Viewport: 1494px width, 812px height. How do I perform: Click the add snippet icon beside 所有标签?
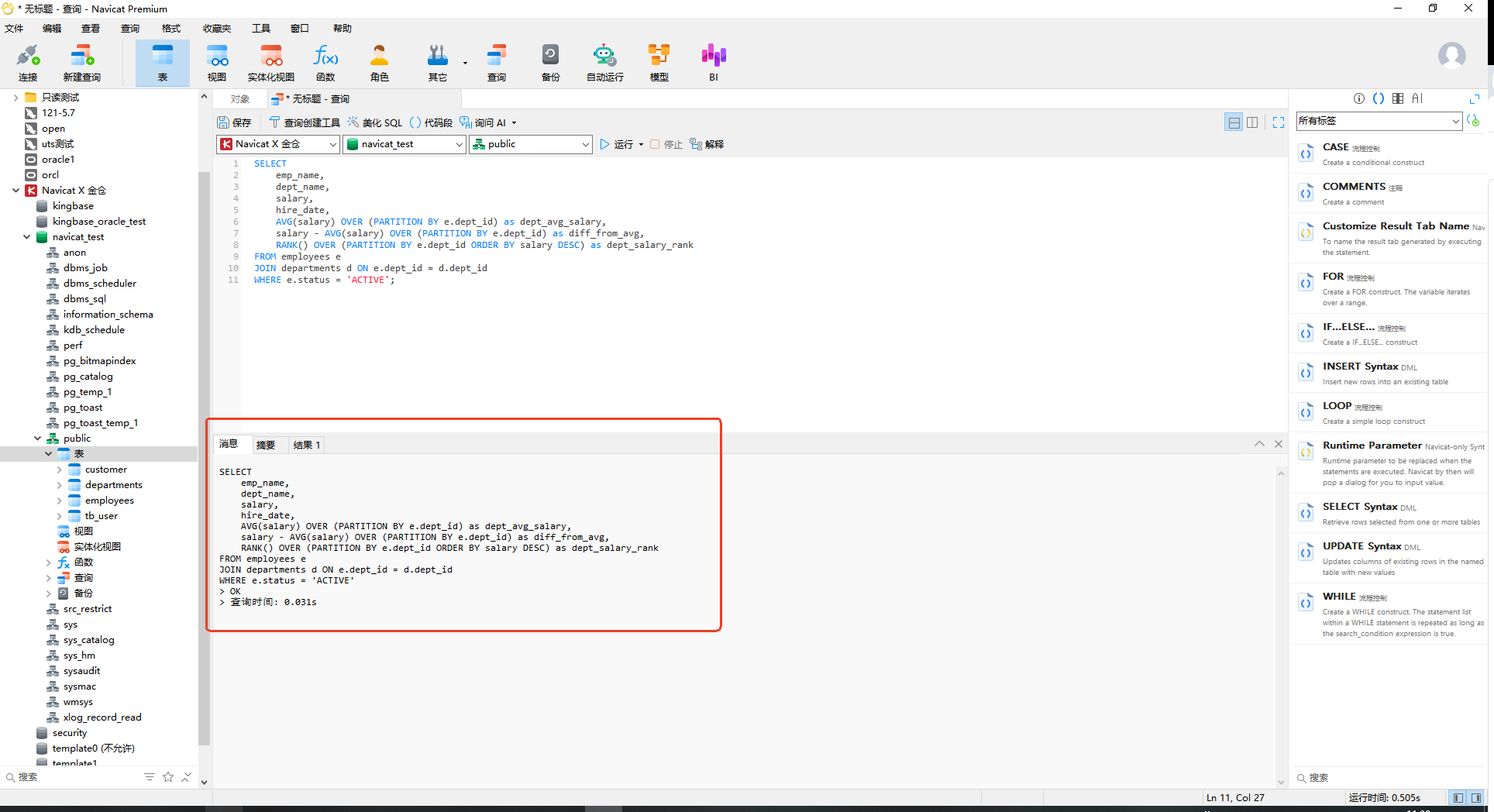click(x=1473, y=121)
